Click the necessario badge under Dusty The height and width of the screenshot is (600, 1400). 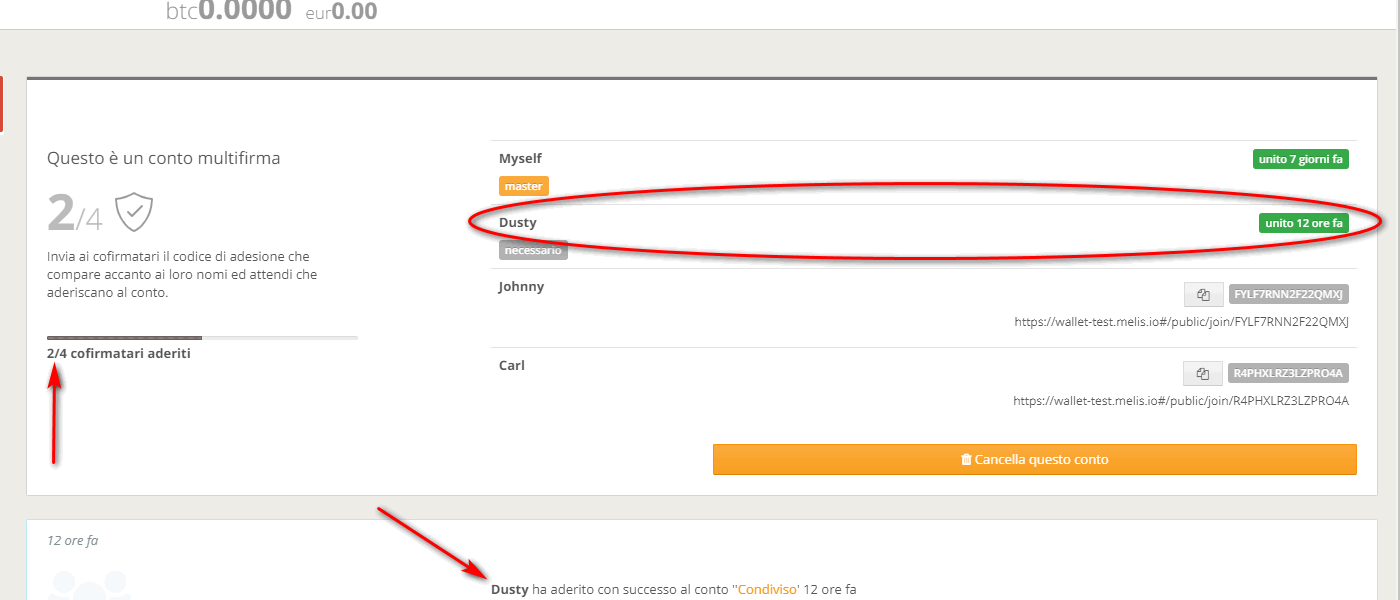(x=533, y=250)
